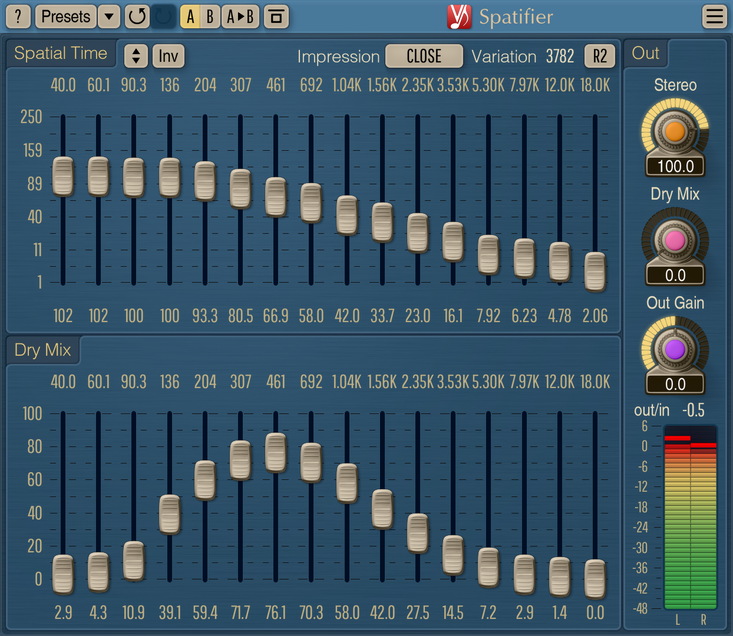
Task: Click Spatial Time 90.3 Hz fader
Action: tap(134, 177)
